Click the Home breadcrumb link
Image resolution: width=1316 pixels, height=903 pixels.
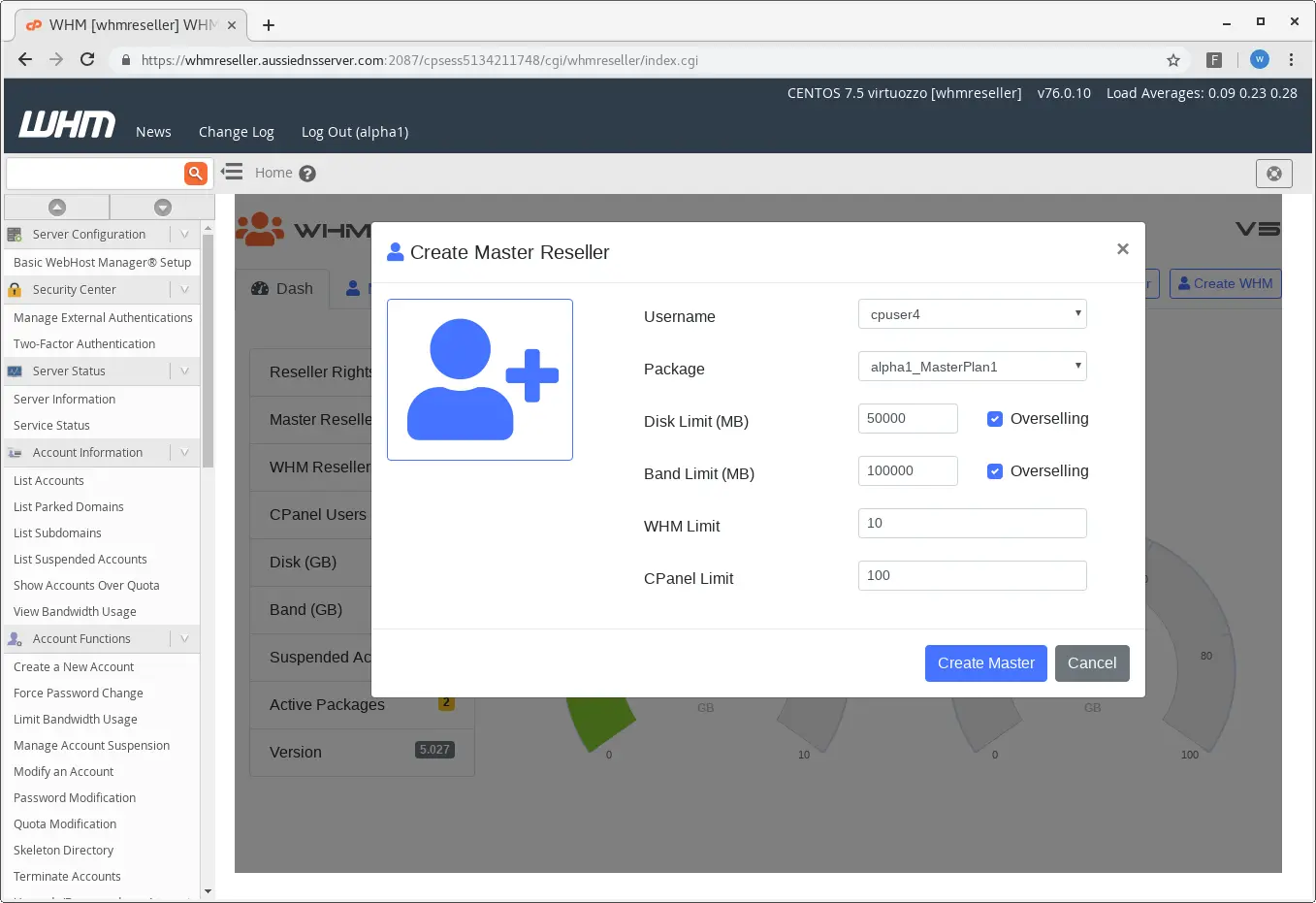(273, 173)
